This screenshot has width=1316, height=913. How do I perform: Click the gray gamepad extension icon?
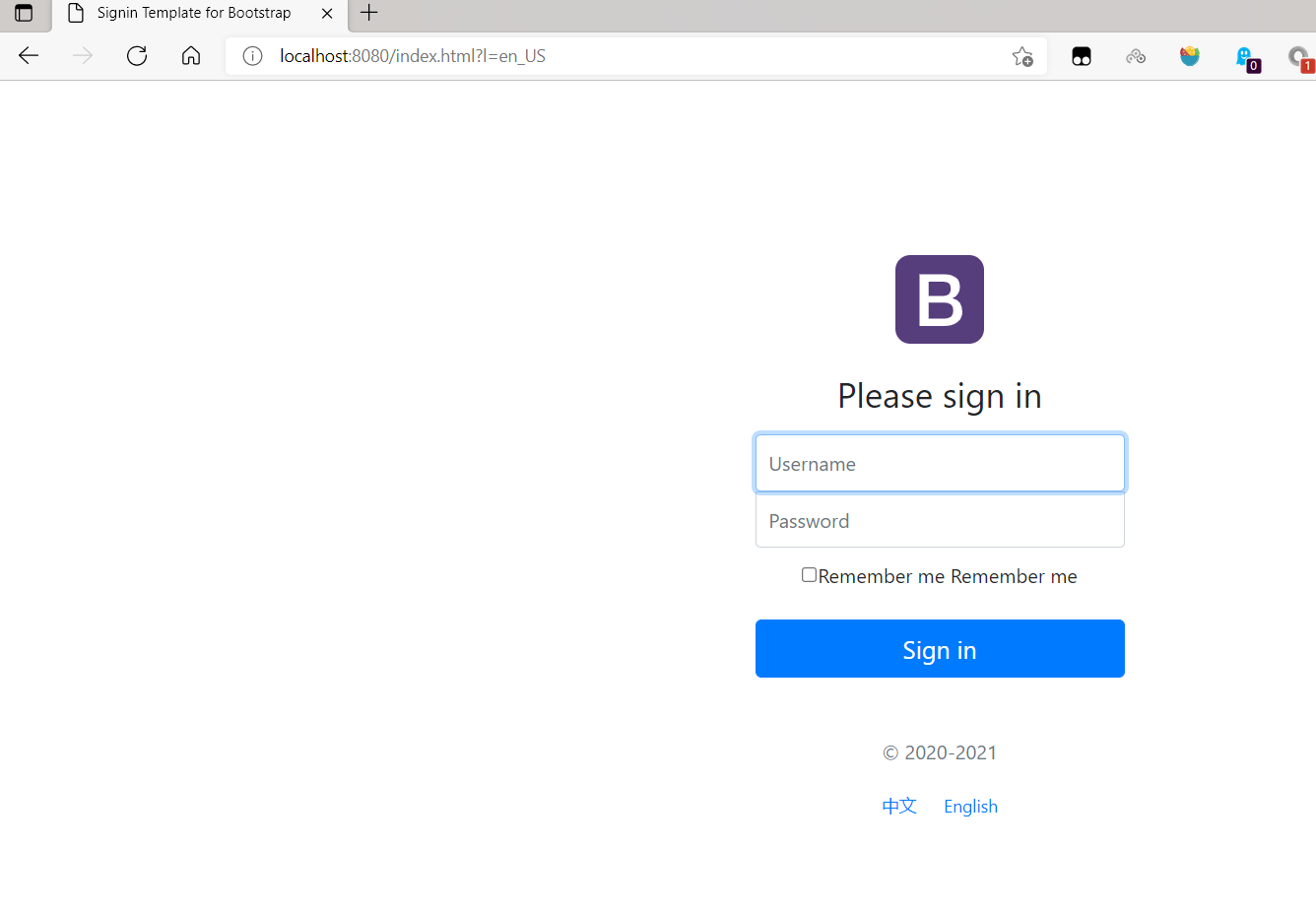(1136, 57)
